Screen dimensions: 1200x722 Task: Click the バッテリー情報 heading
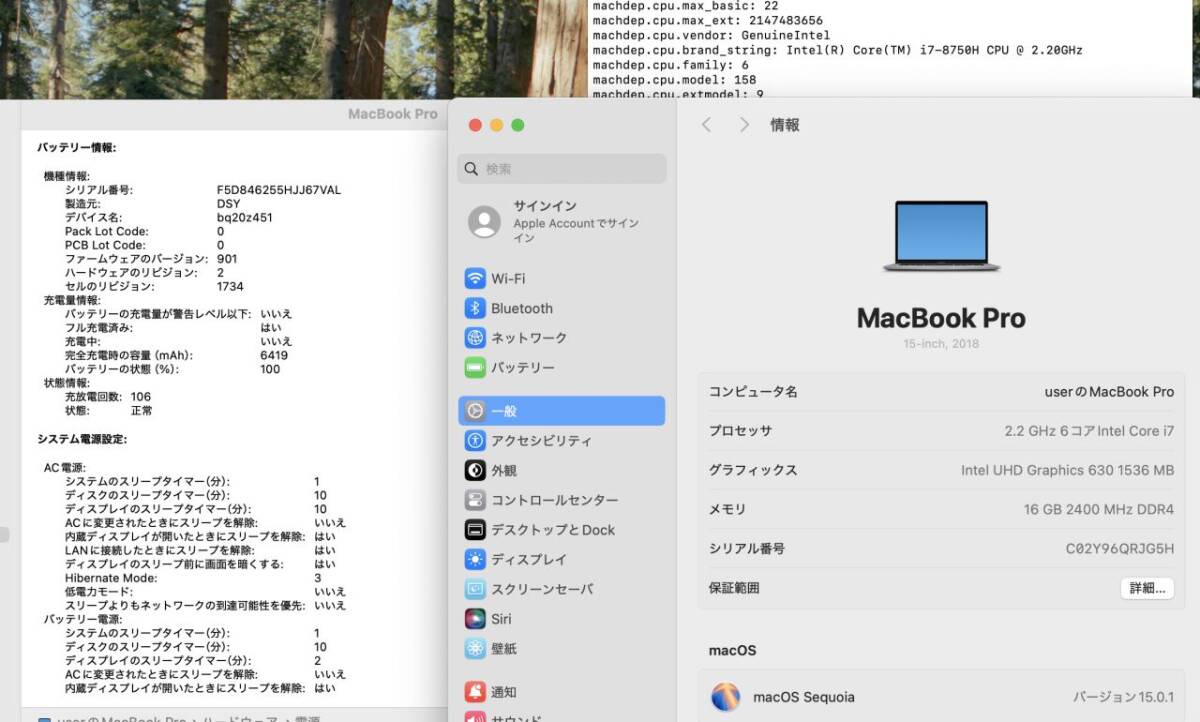[x=77, y=147]
